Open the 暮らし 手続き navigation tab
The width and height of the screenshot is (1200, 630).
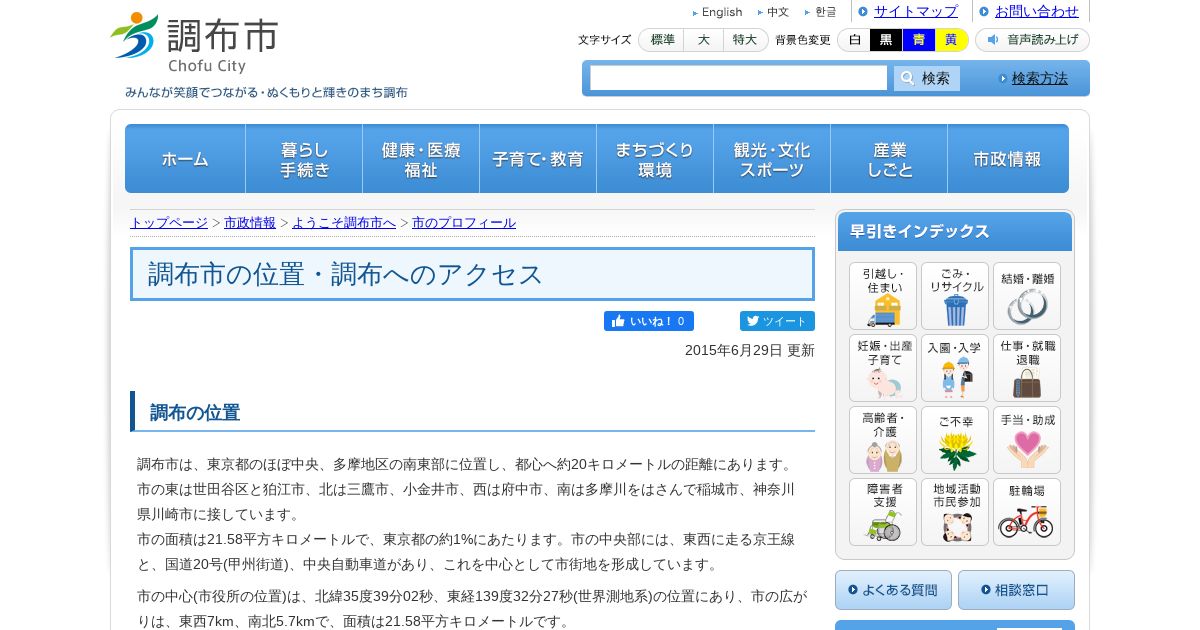point(304,159)
